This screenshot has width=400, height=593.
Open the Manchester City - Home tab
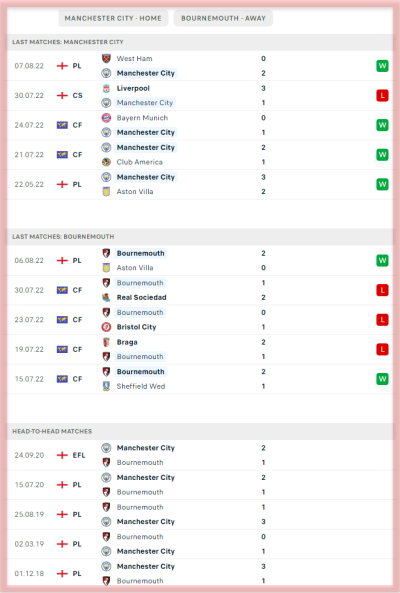[x=113, y=18]
